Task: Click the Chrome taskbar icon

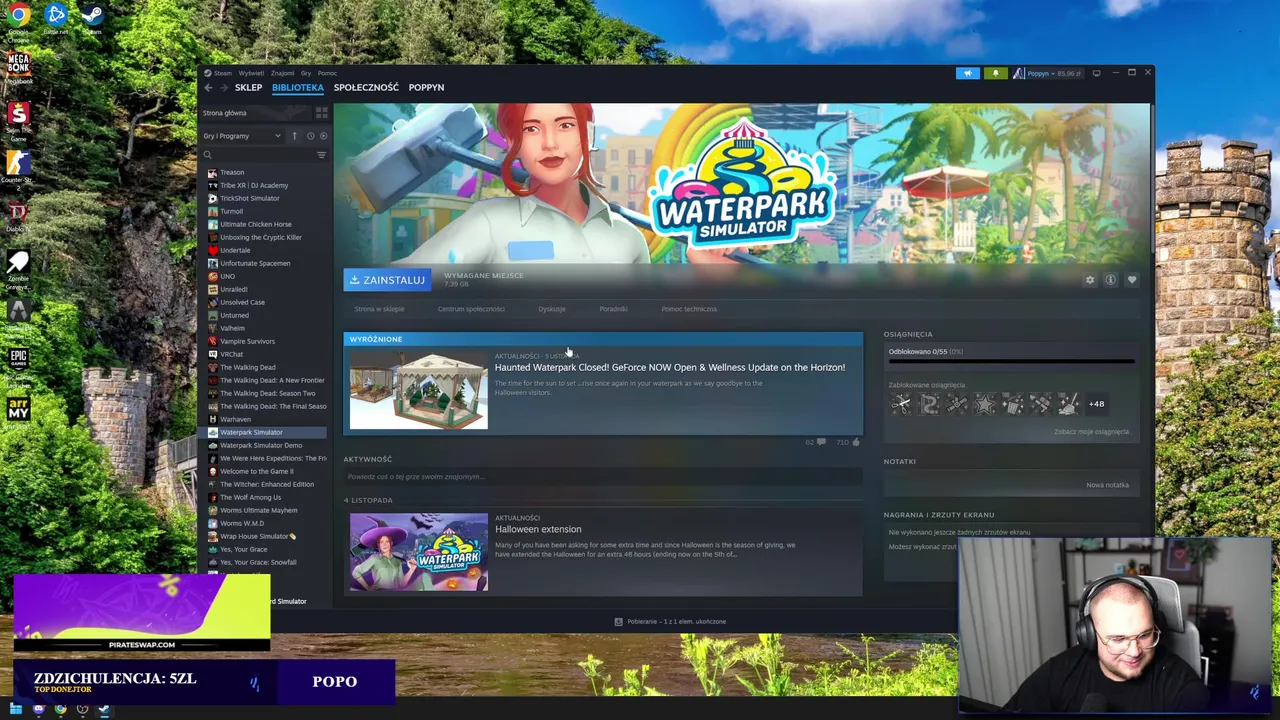Action: click(60, 710)
